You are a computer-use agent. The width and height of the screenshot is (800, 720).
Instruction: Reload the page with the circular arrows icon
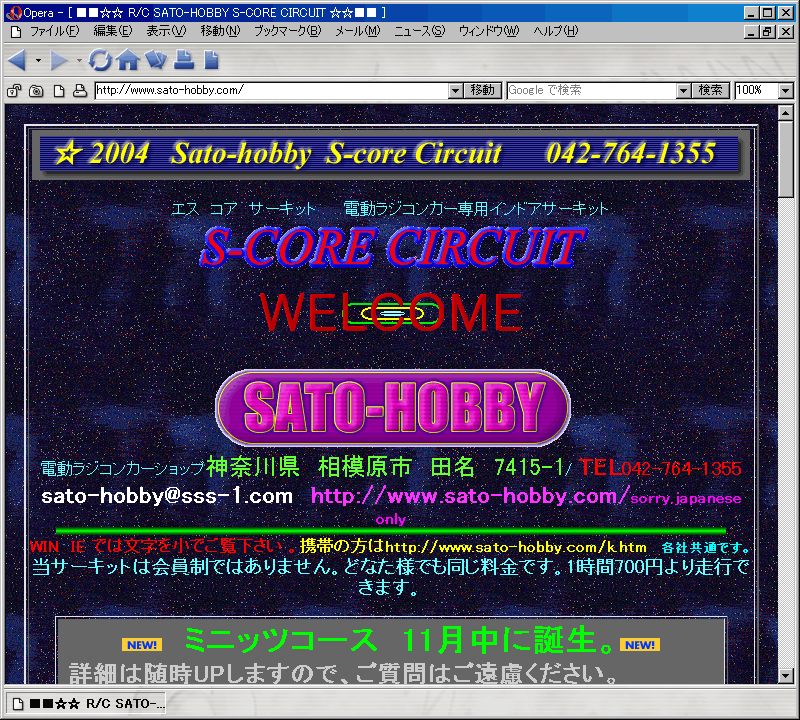pos(100,60)
